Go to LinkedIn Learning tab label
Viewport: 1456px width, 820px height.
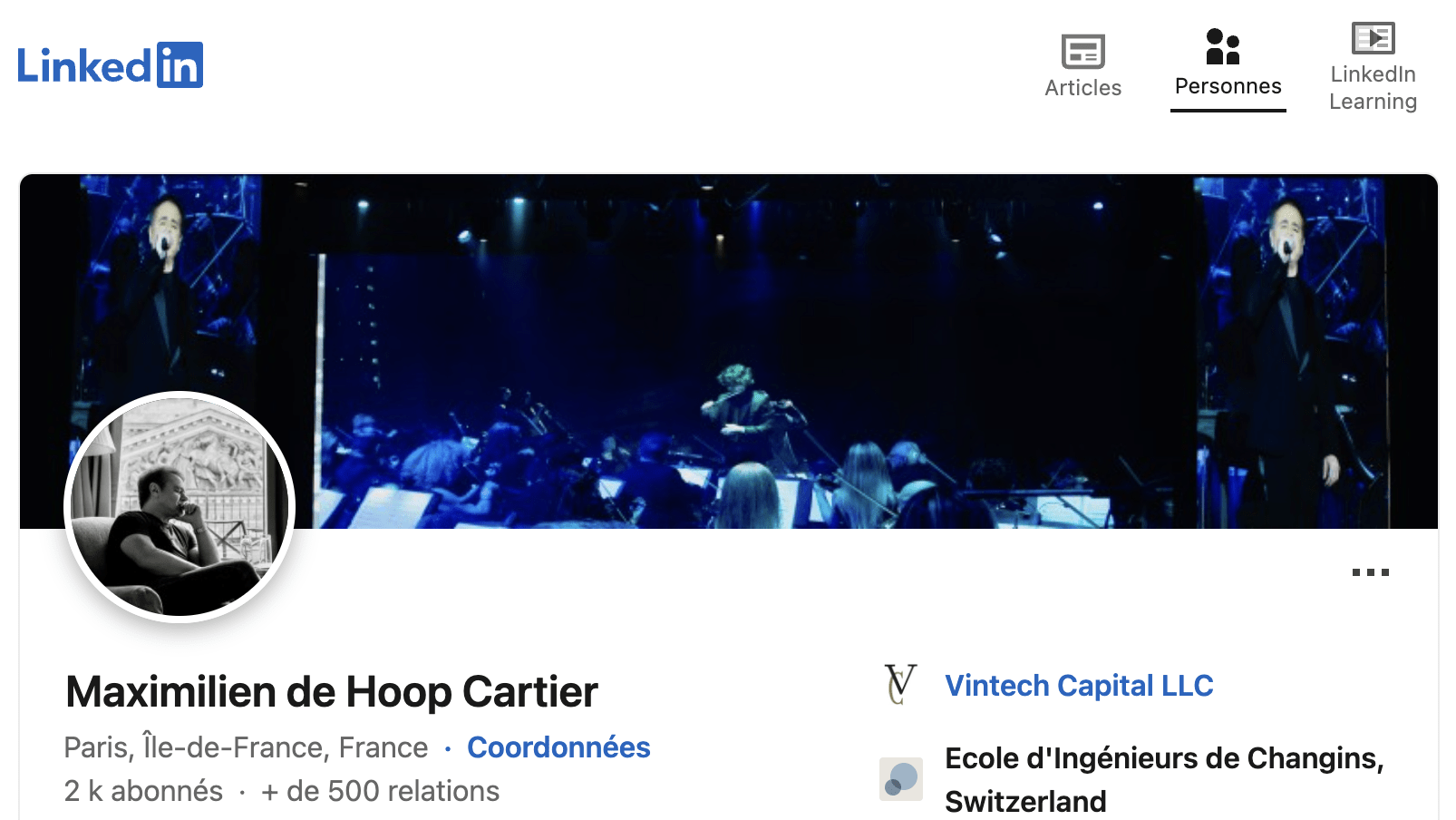tap(1373, 88)
